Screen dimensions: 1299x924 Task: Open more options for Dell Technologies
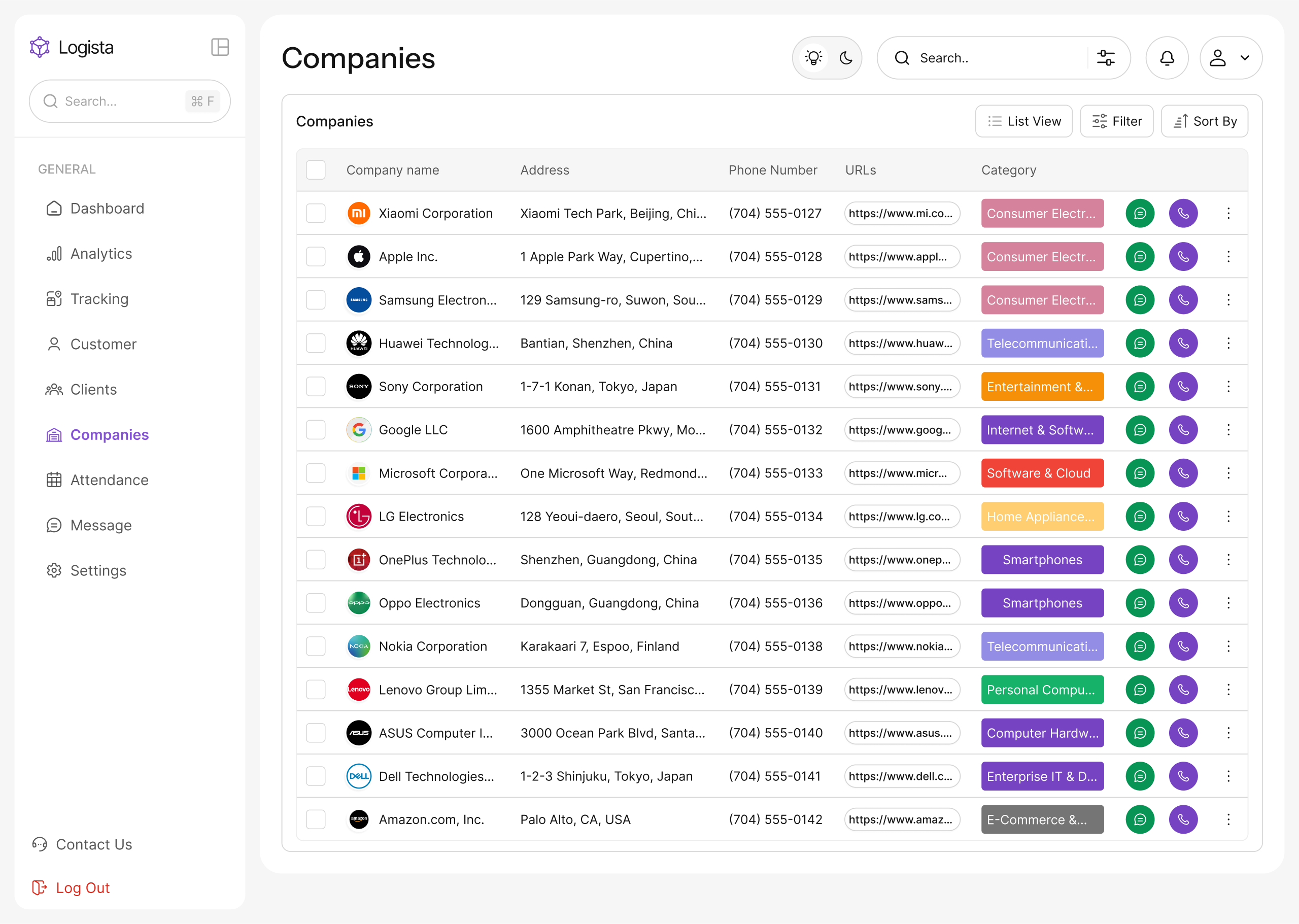[1228, 776]
